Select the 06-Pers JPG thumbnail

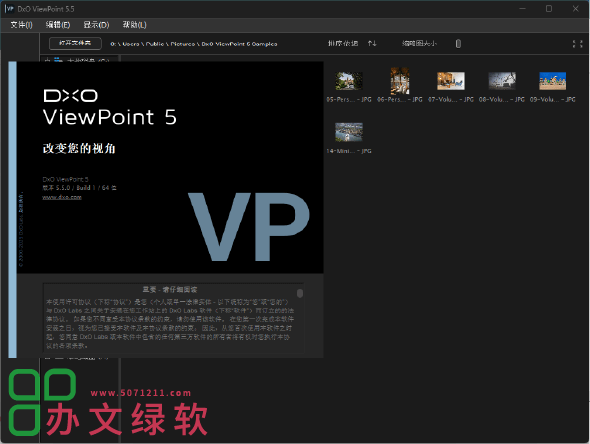coord(400,81)
